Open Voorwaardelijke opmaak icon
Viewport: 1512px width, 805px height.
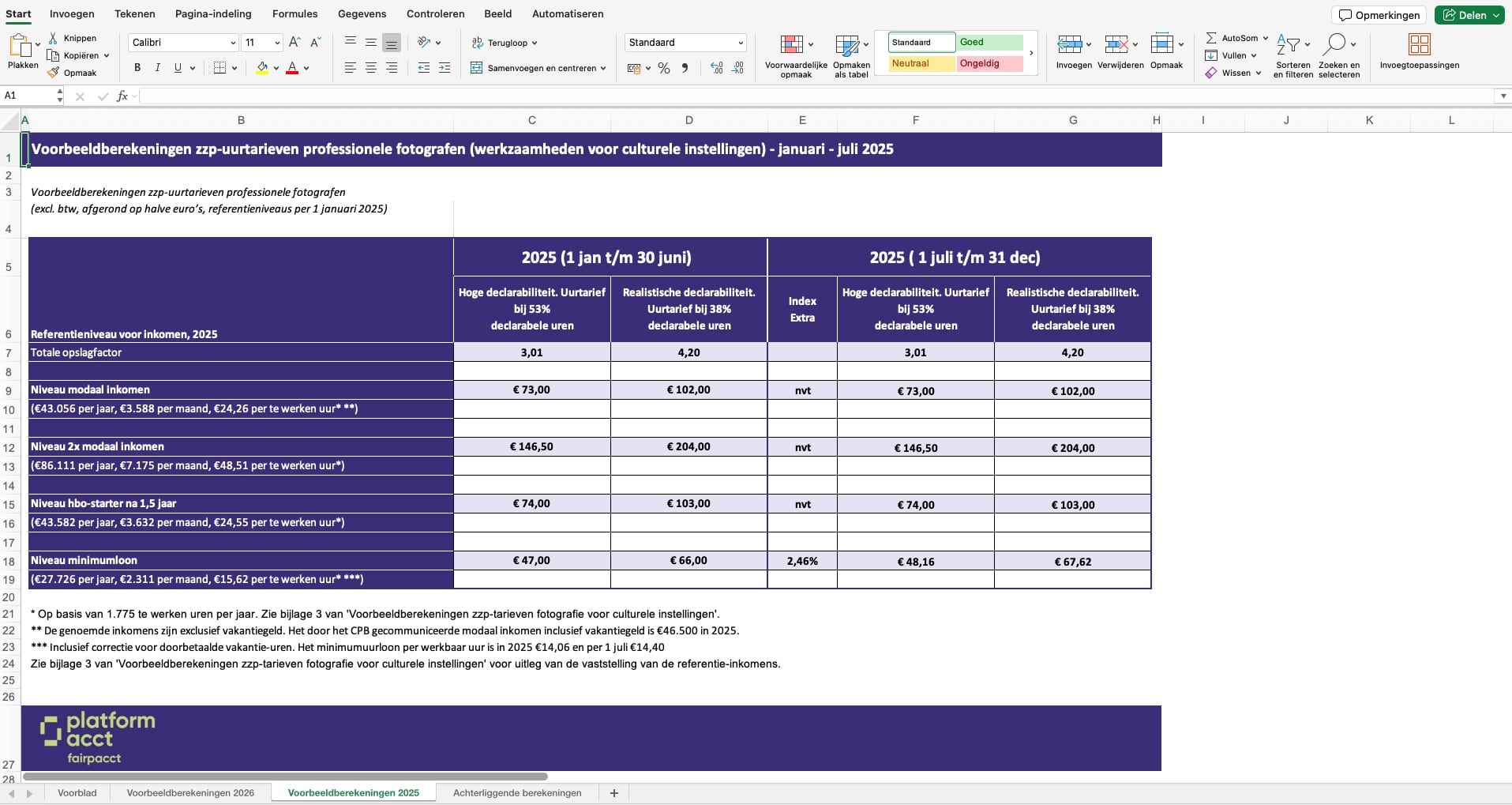pos(791,44)
